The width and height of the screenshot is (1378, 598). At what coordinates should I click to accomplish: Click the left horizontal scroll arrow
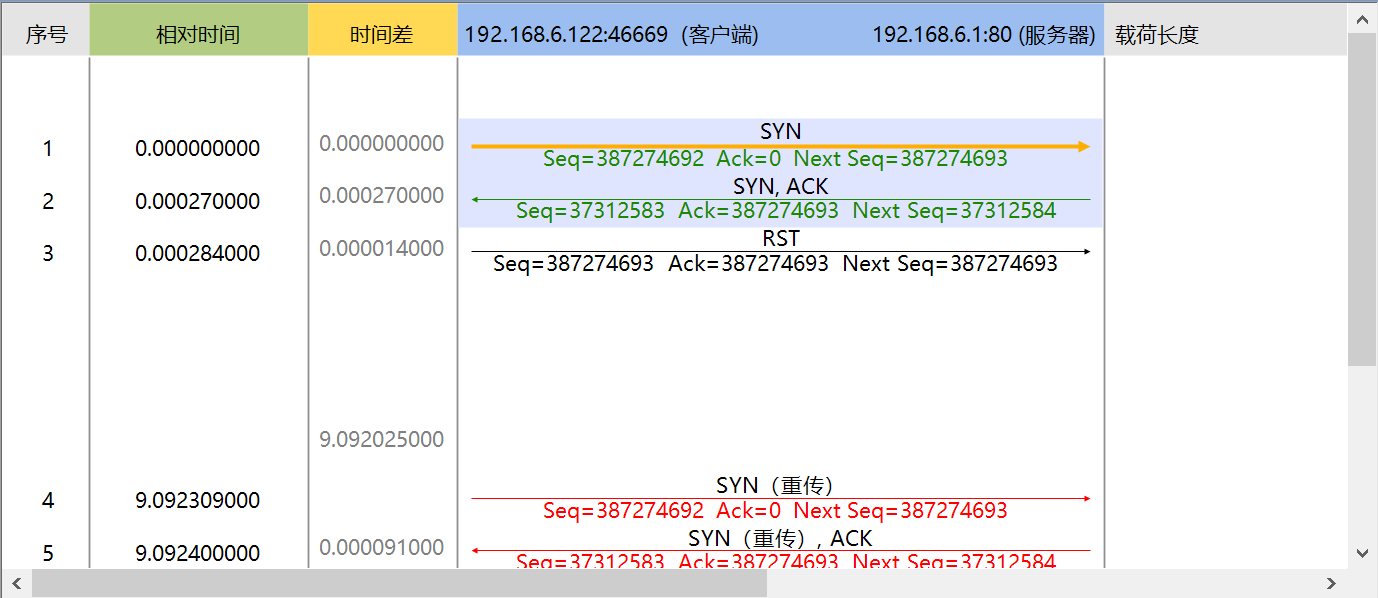point(15,582)
